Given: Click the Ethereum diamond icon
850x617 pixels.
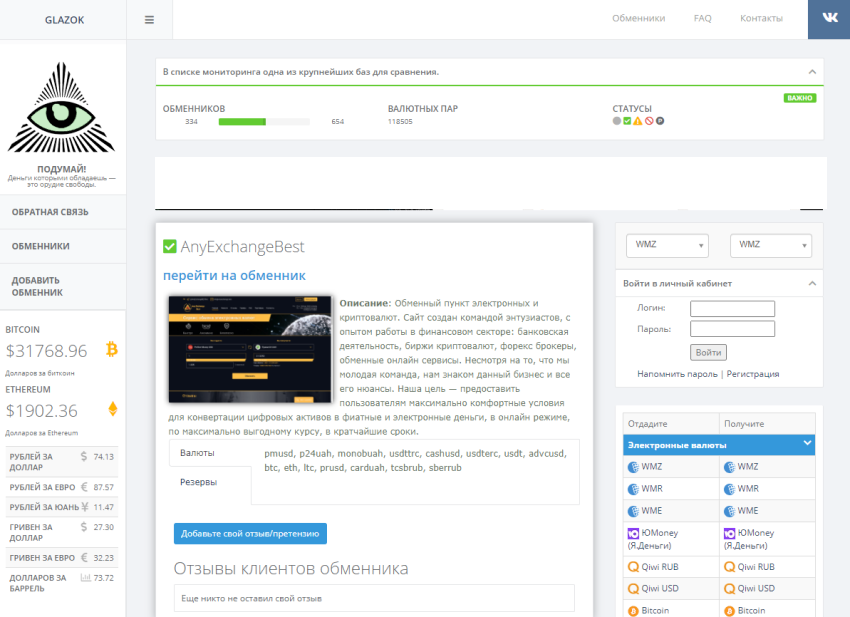Looking at the screenshot, I should tap(113, 409).
